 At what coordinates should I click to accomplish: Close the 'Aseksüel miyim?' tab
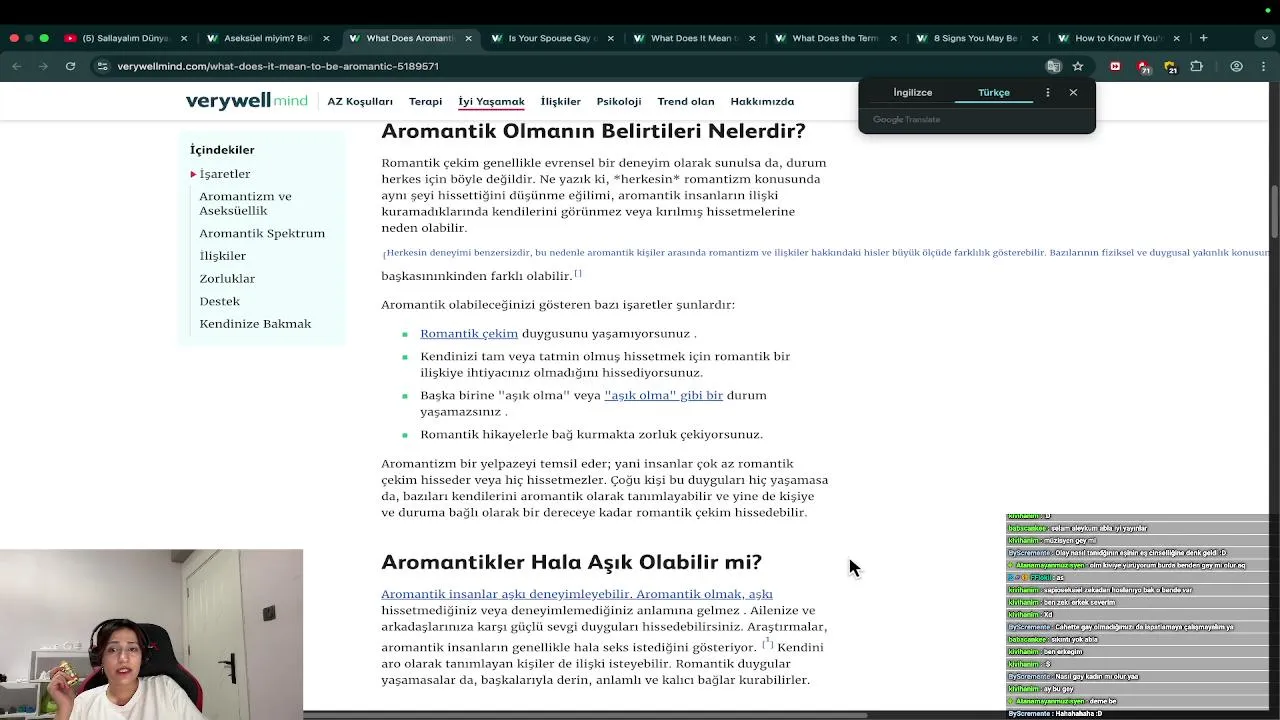(326, 38)
